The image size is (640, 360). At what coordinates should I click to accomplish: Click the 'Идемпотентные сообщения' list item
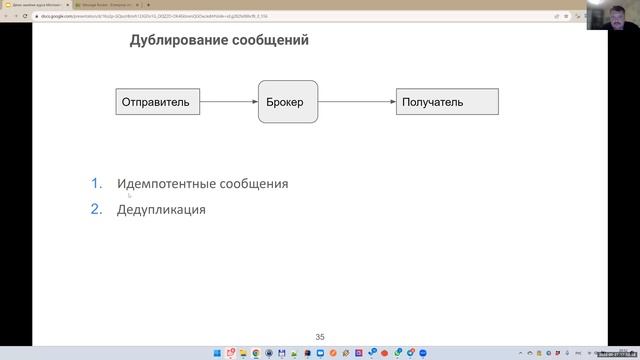(x=202, y=183)
